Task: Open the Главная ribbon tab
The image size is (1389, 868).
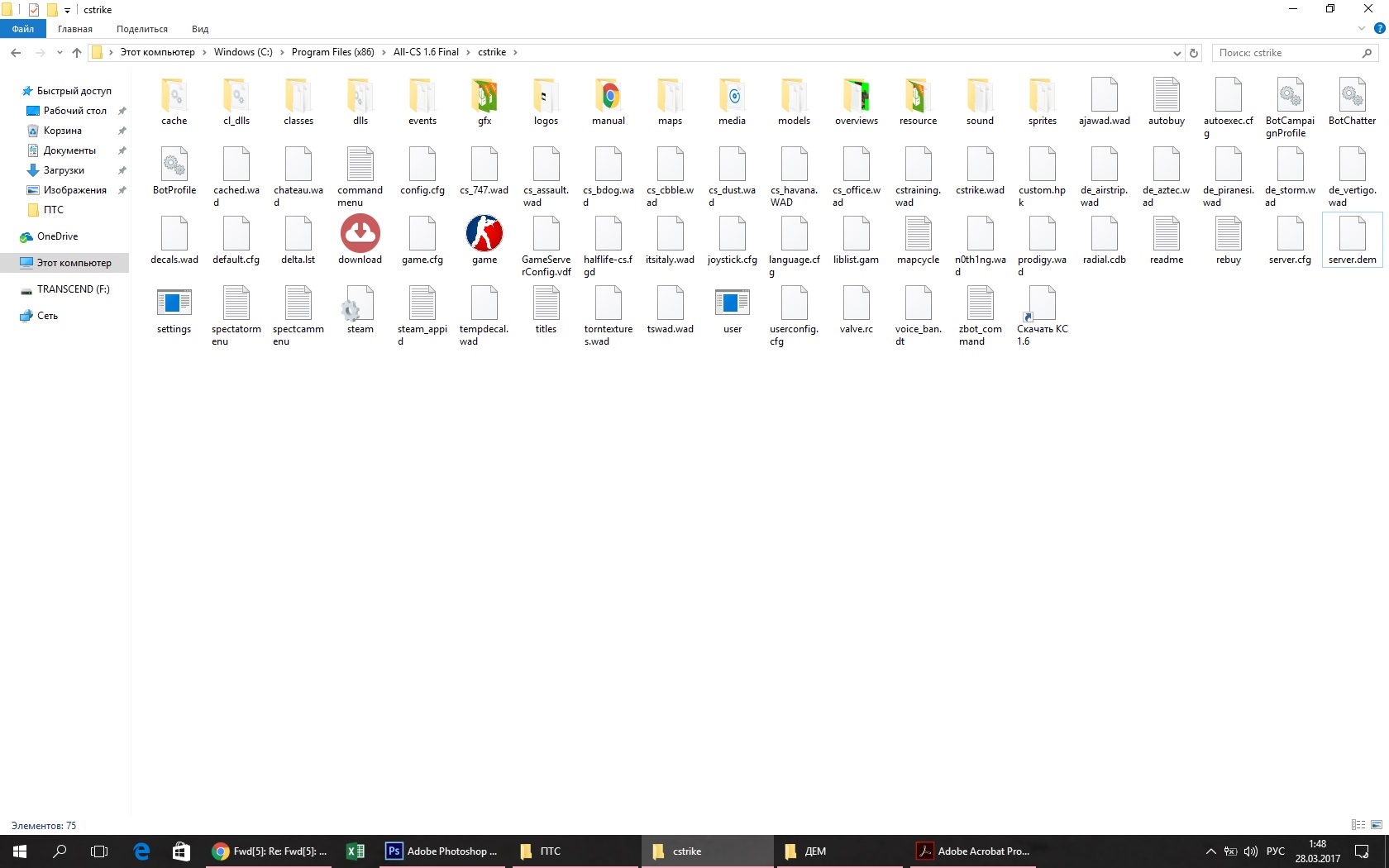Action: coord(75,29)
